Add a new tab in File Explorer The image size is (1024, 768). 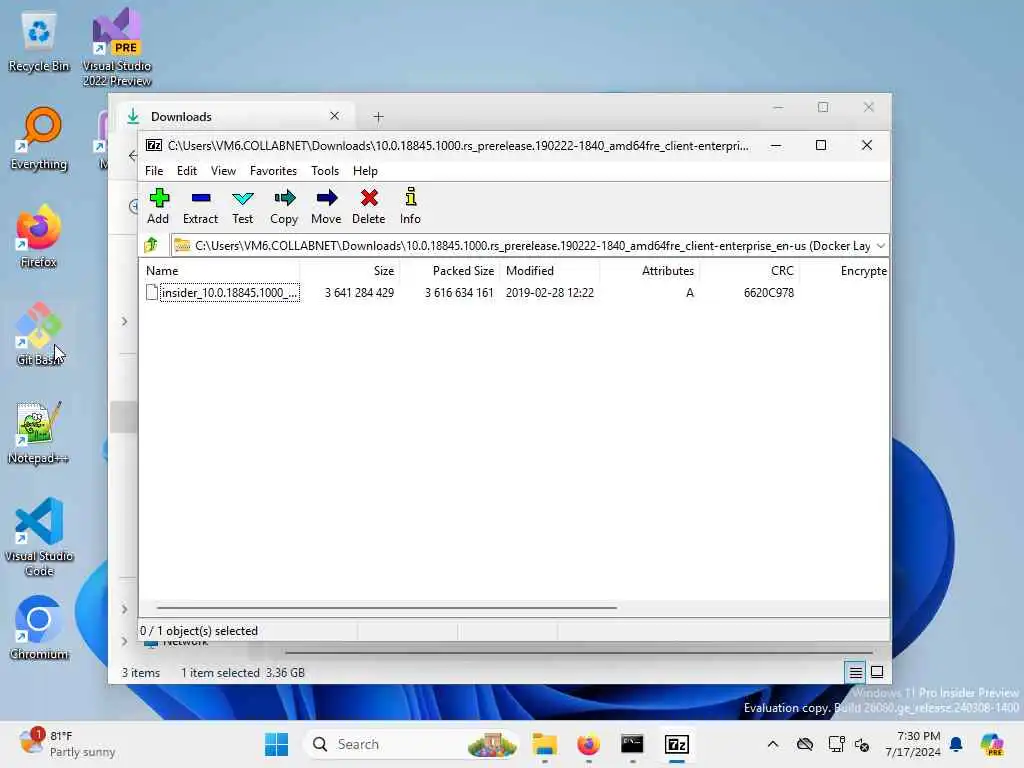[378, 117]
